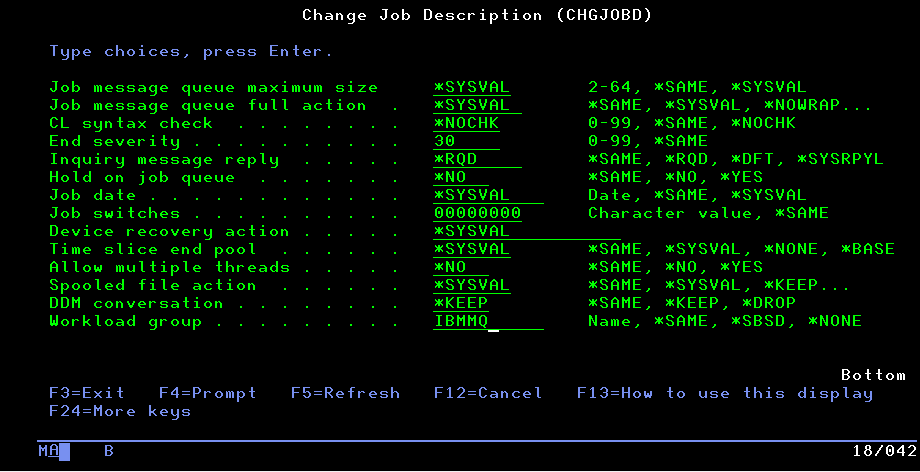Click the Inquiry message reply *RQD field
The image size is (920, 472).
pos(477,160)
